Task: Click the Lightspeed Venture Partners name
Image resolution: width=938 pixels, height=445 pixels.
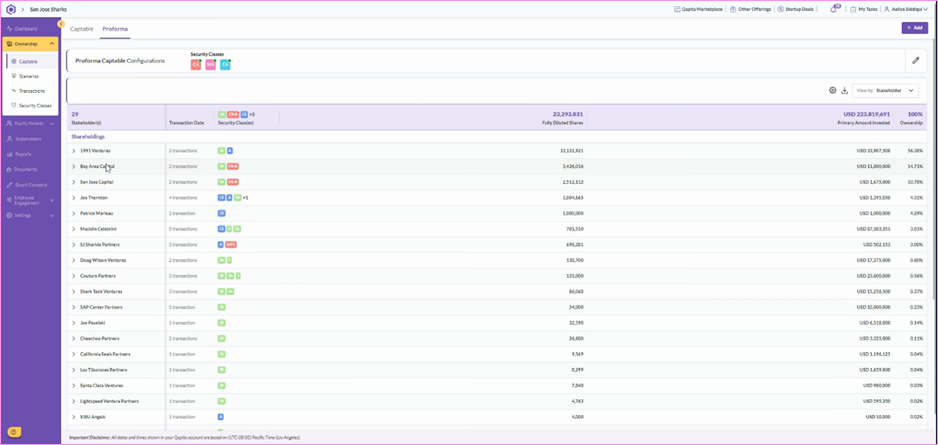Action: click(109, 401)
